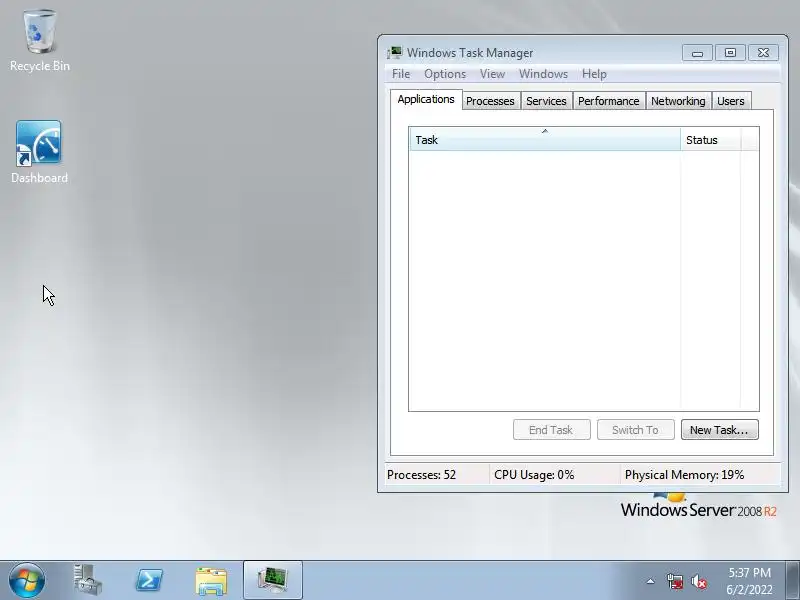Click the network status tray icon
This screenshot has height=600, width=800.
674,581
